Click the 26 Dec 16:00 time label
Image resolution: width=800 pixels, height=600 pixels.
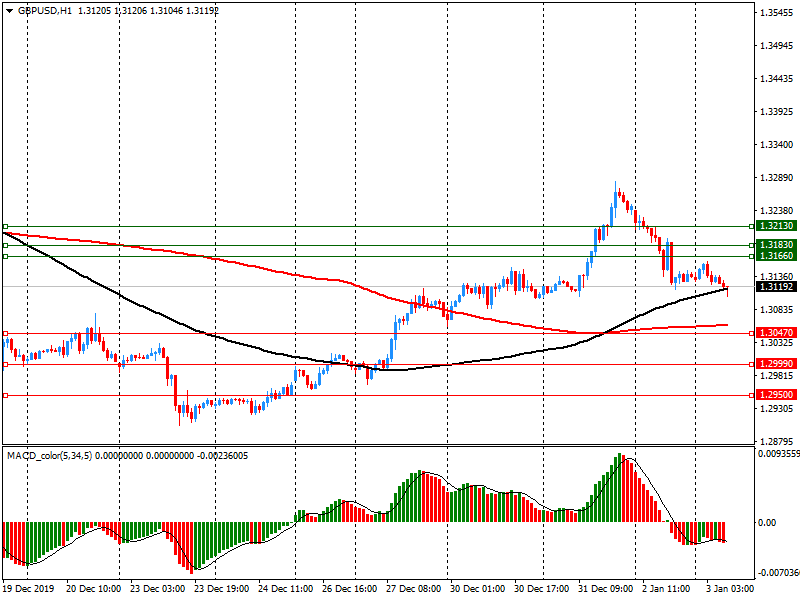coord(349,589)
